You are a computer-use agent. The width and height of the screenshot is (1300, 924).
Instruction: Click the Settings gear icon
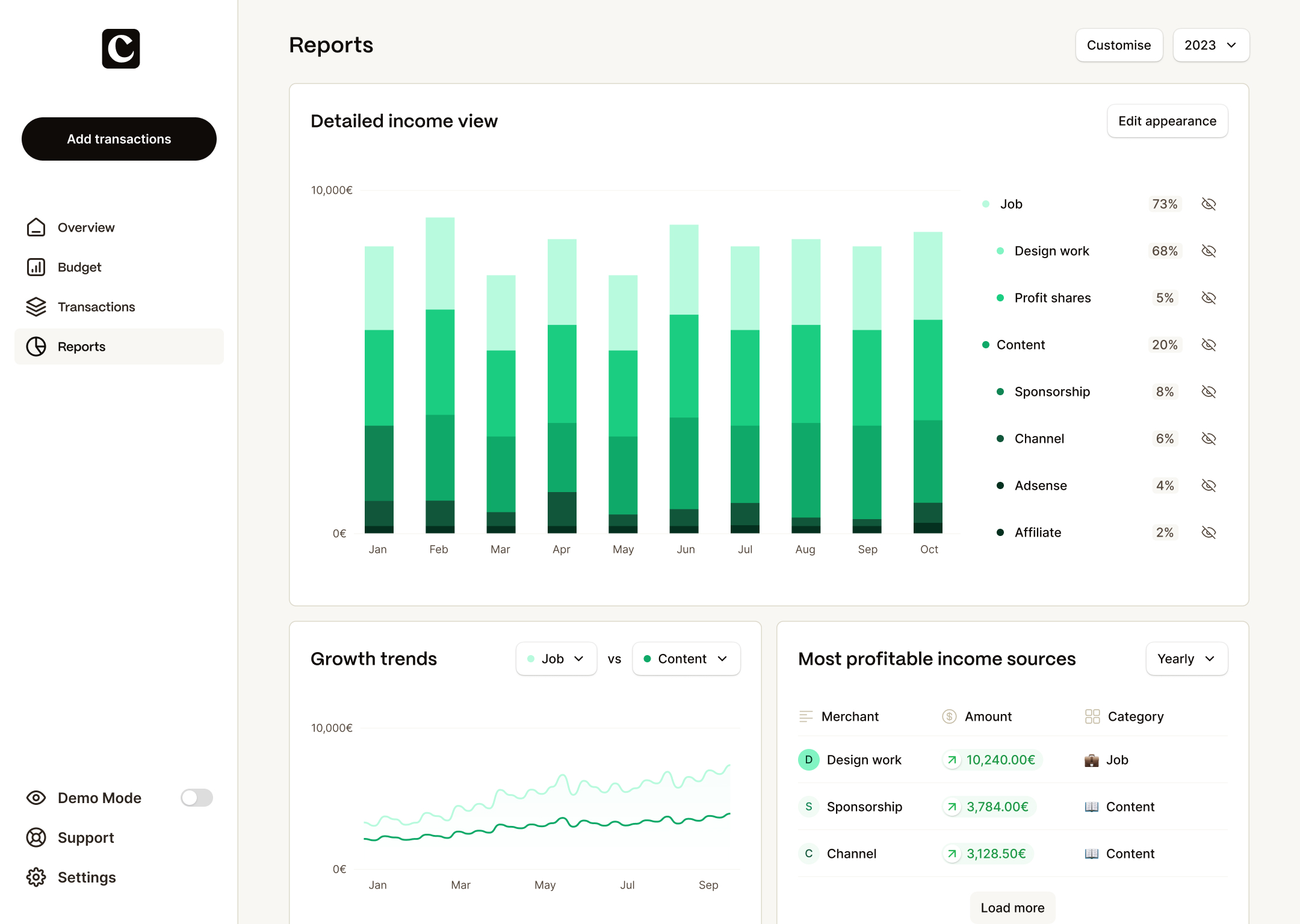[x=36, y=877]
